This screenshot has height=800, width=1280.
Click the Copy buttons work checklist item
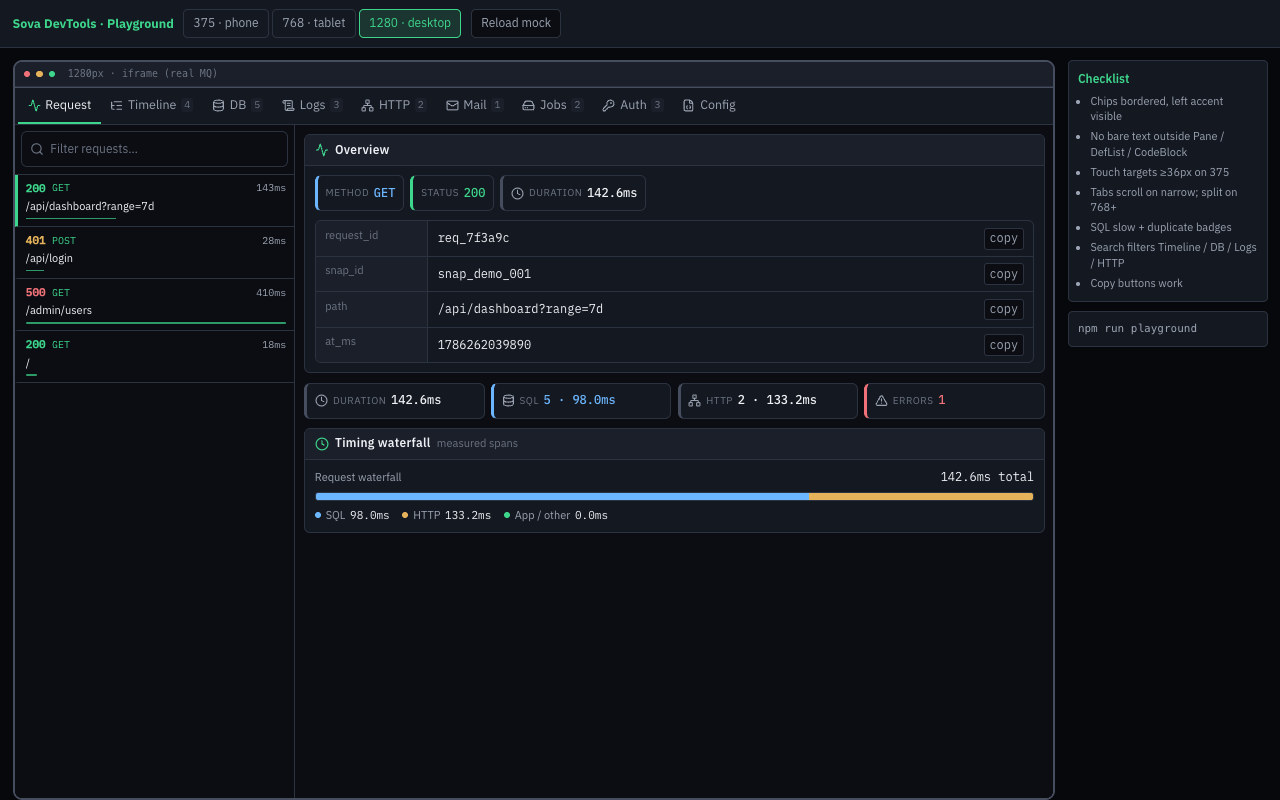coord(1136,283)
